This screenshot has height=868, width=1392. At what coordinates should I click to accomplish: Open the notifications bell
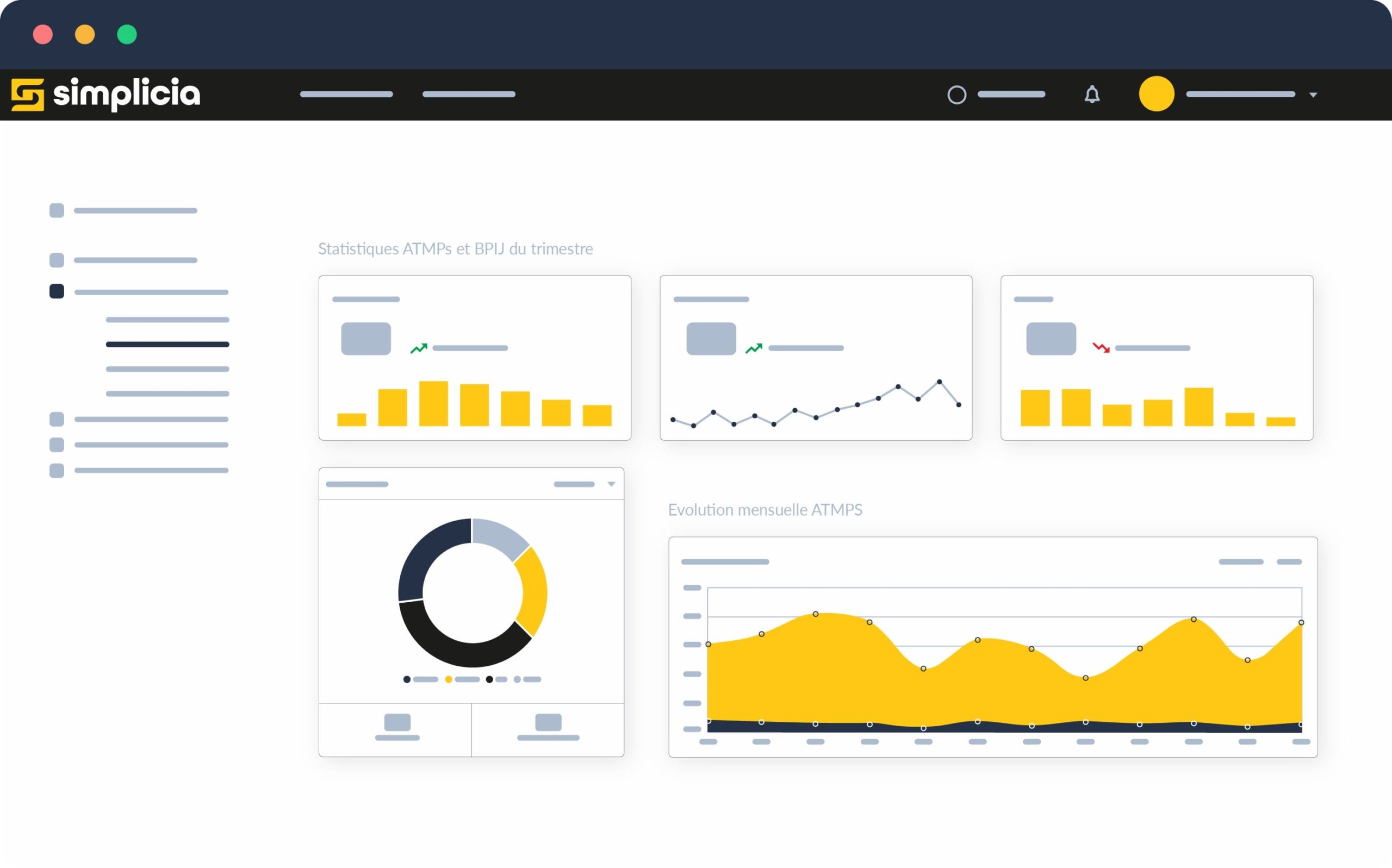[x=1092, y=94]
